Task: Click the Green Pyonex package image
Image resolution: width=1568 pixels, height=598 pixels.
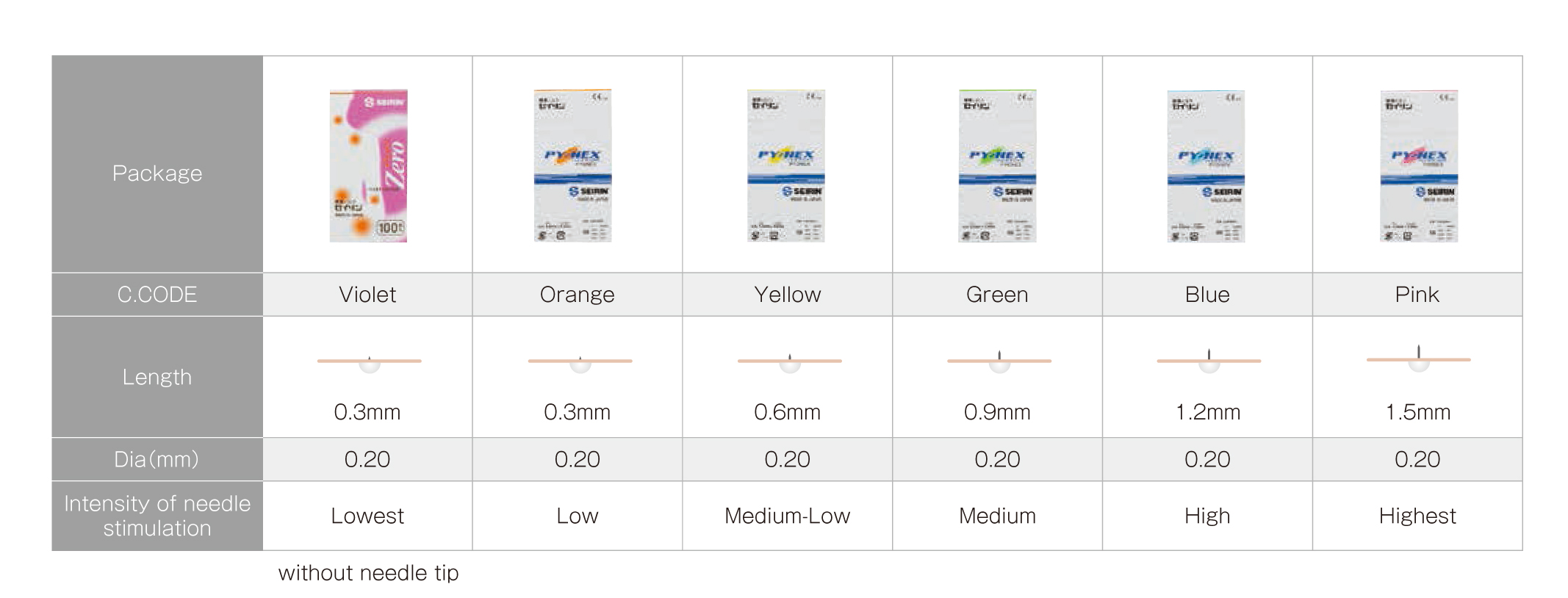Action: pos(997,166)
